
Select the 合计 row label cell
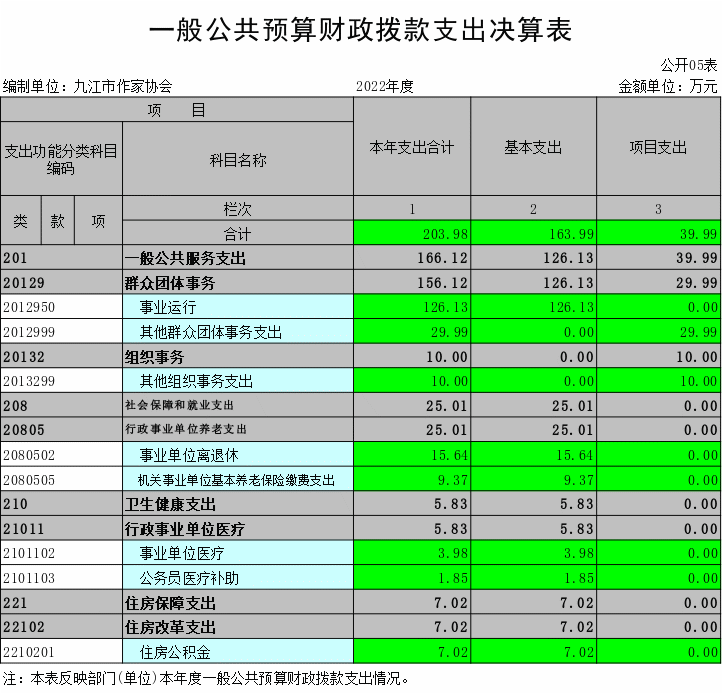pos(237,234)
